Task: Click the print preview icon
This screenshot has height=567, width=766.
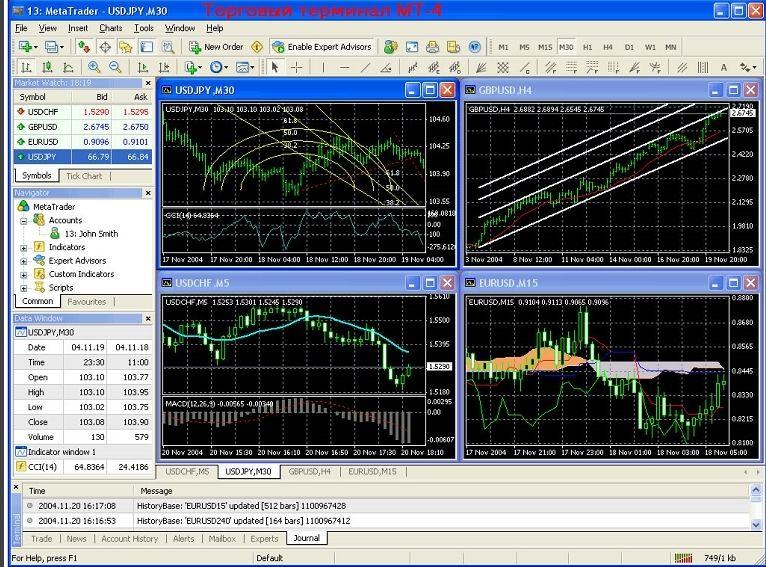Action: 454,47
